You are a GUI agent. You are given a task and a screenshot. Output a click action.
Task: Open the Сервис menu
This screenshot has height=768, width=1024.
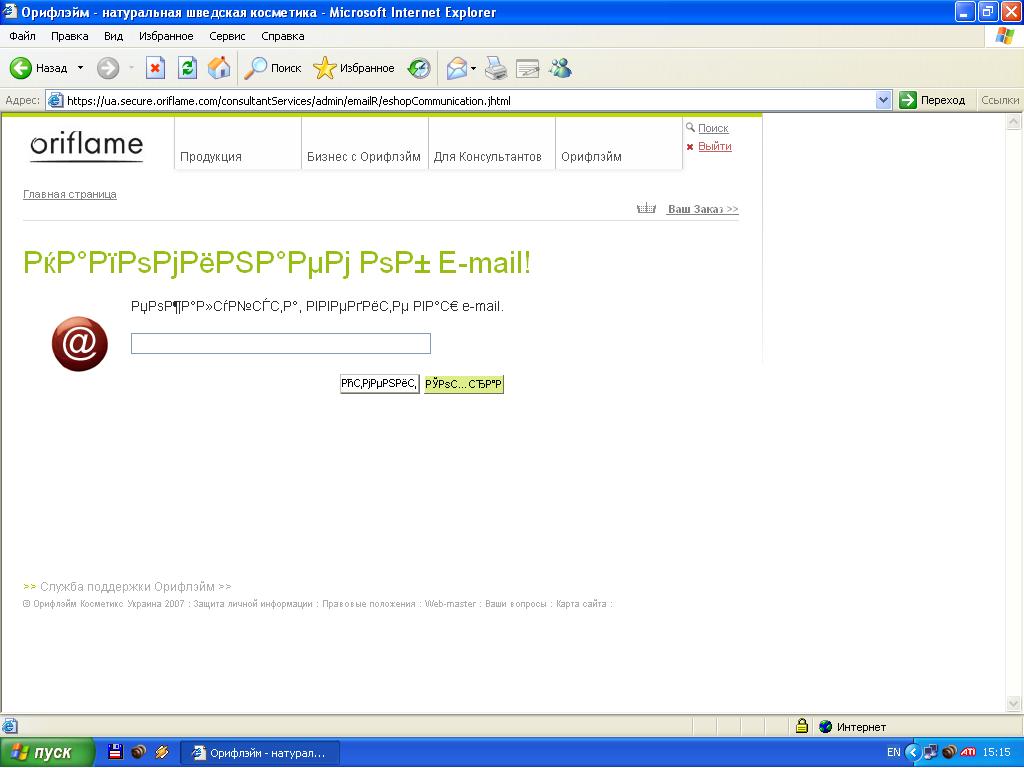[227, 36]
